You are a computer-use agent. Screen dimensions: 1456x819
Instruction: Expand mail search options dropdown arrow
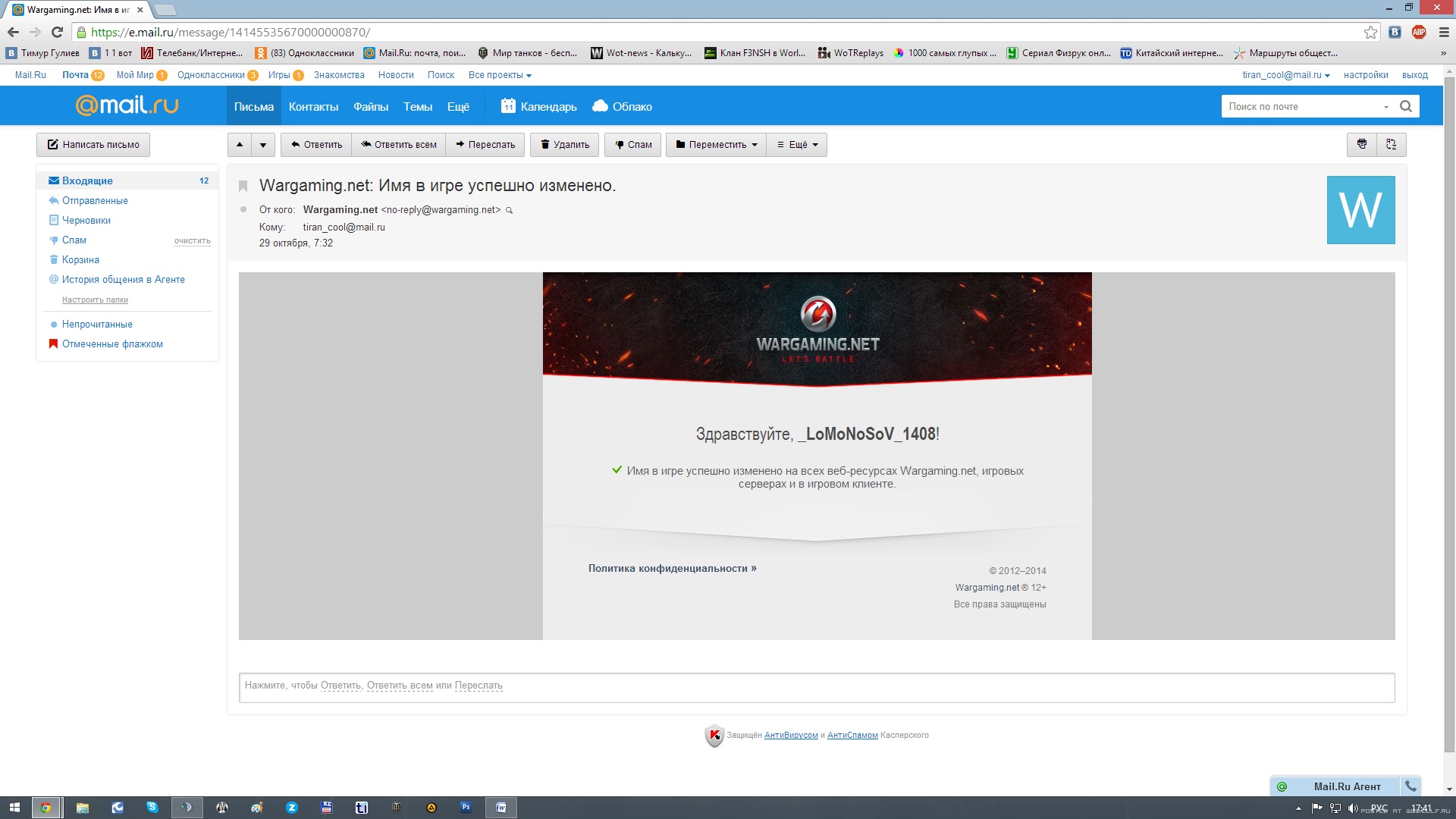click(1386, 107)
